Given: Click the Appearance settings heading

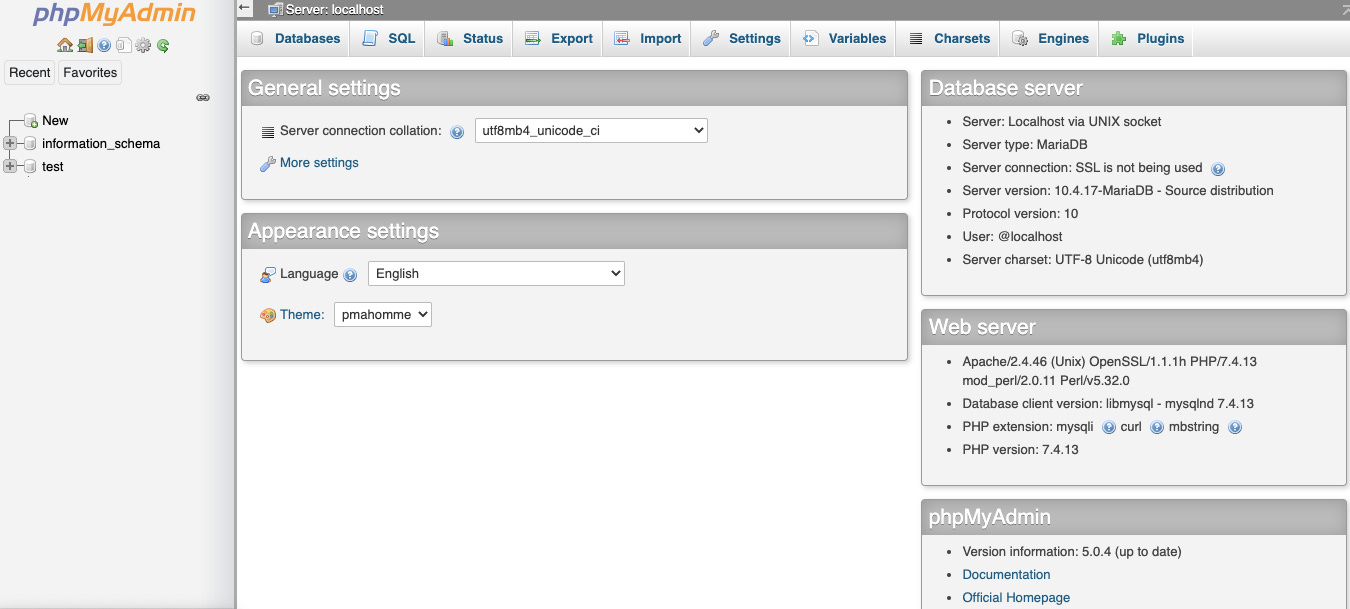Looking at the screenshot, I should (343, 231).
